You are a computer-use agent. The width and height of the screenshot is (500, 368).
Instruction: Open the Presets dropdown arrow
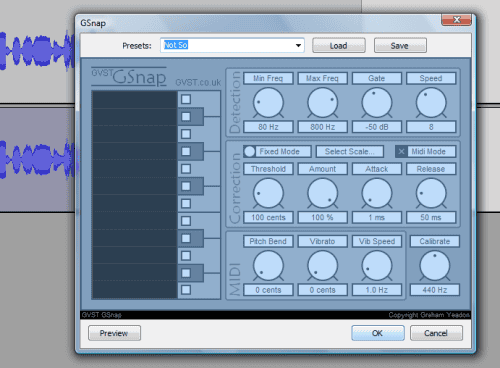(x=298, y=45)
